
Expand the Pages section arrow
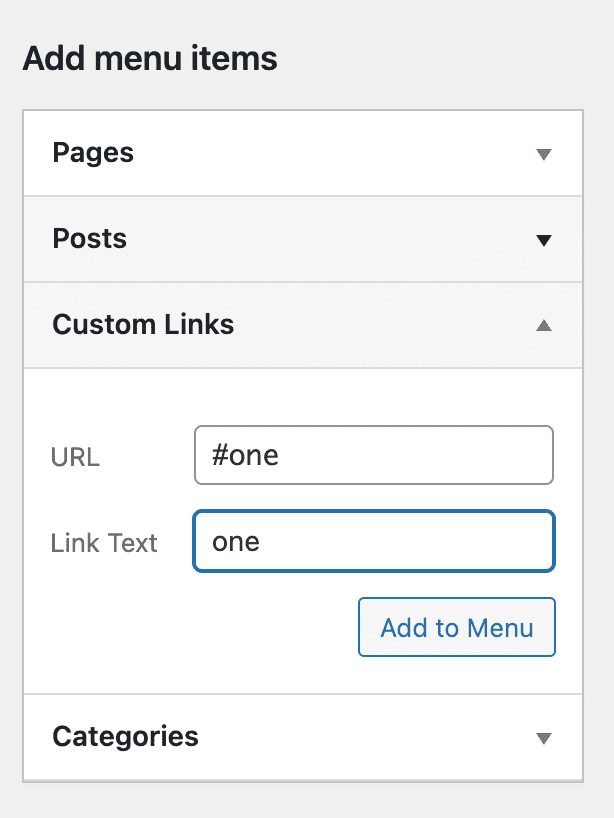tap(543, 154)
